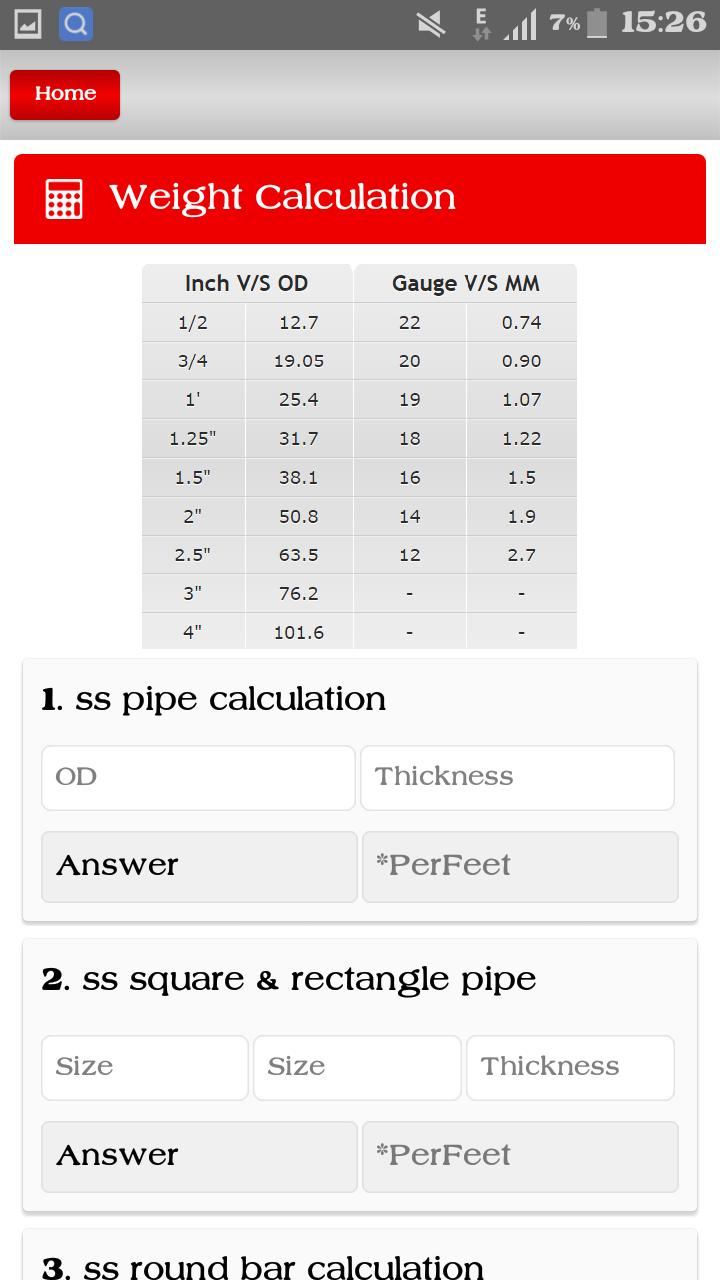Image resolution: width=720 pixels, height=1280 pixels.
Task: Focus second Size field for rectangle pipe
Action: (357, 1067)
